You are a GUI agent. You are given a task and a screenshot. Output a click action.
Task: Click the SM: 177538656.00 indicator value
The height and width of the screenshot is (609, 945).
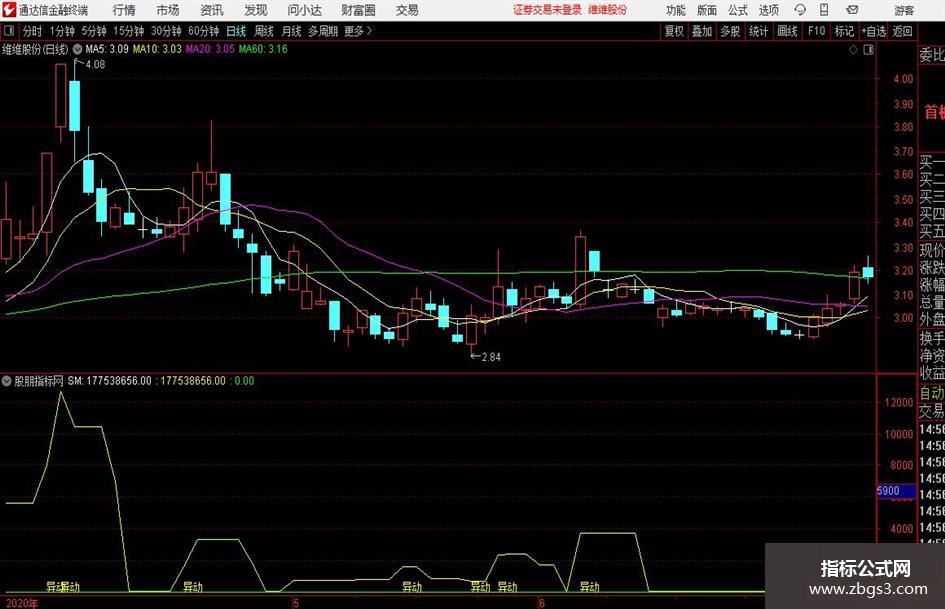tap(110, 381)
